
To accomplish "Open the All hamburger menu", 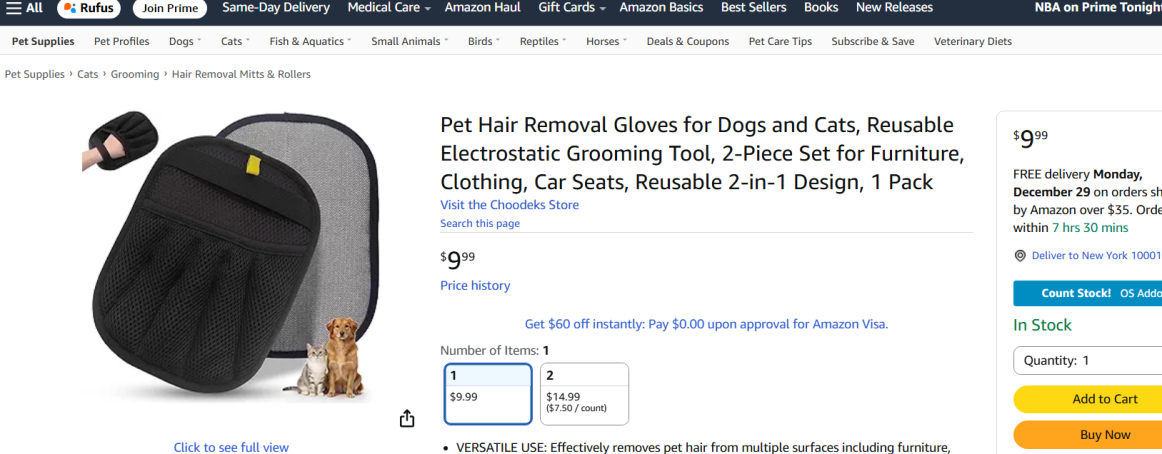I will click(24, 8).
